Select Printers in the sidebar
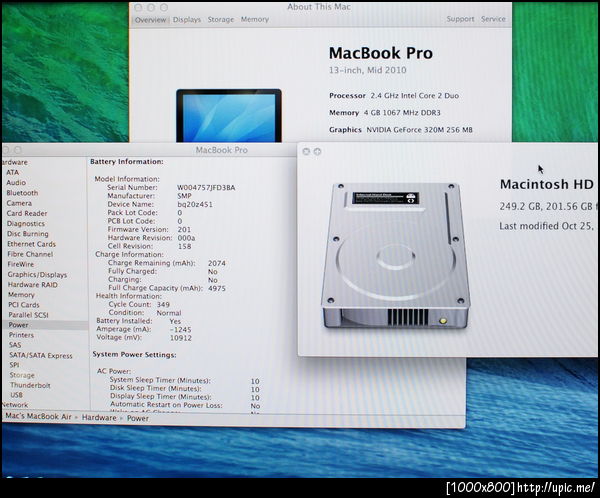This screenshot has height=498, width=600. [21, 335]
